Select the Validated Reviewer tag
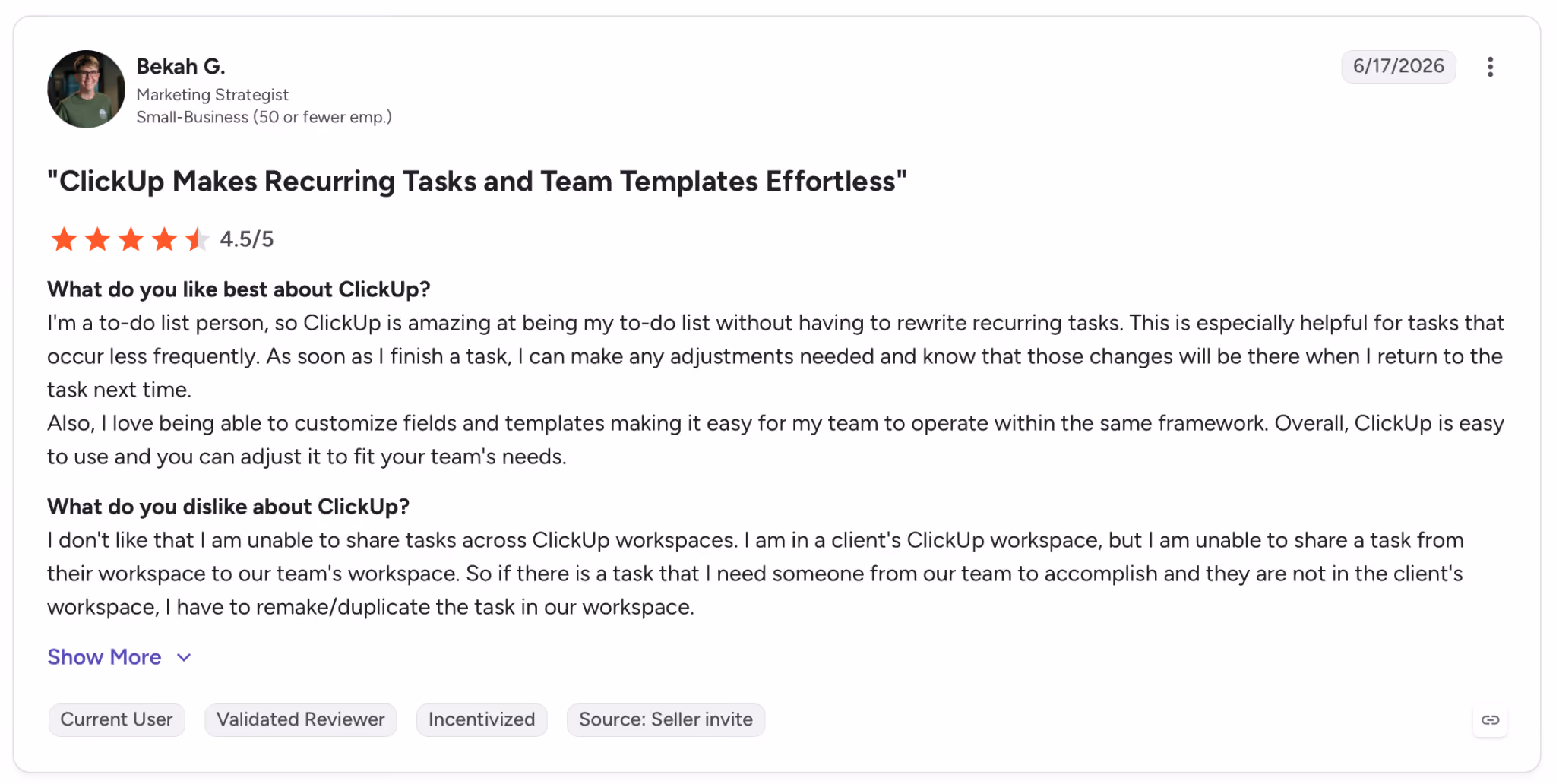The height and width of the screenshot is (784, 1556). click(300, 719)
